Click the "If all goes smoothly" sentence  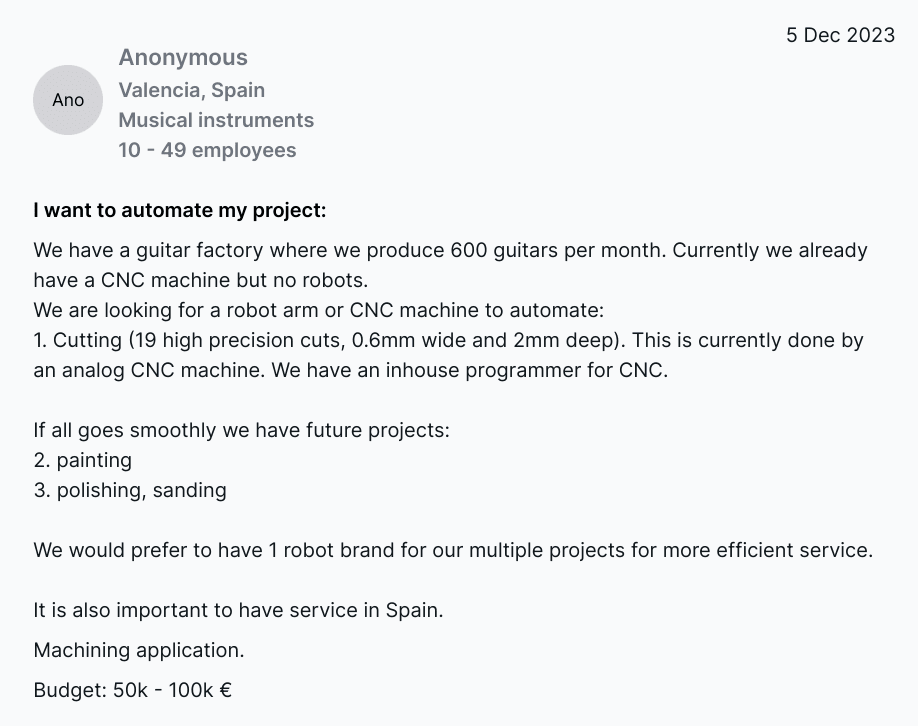[x=241, y=430]
